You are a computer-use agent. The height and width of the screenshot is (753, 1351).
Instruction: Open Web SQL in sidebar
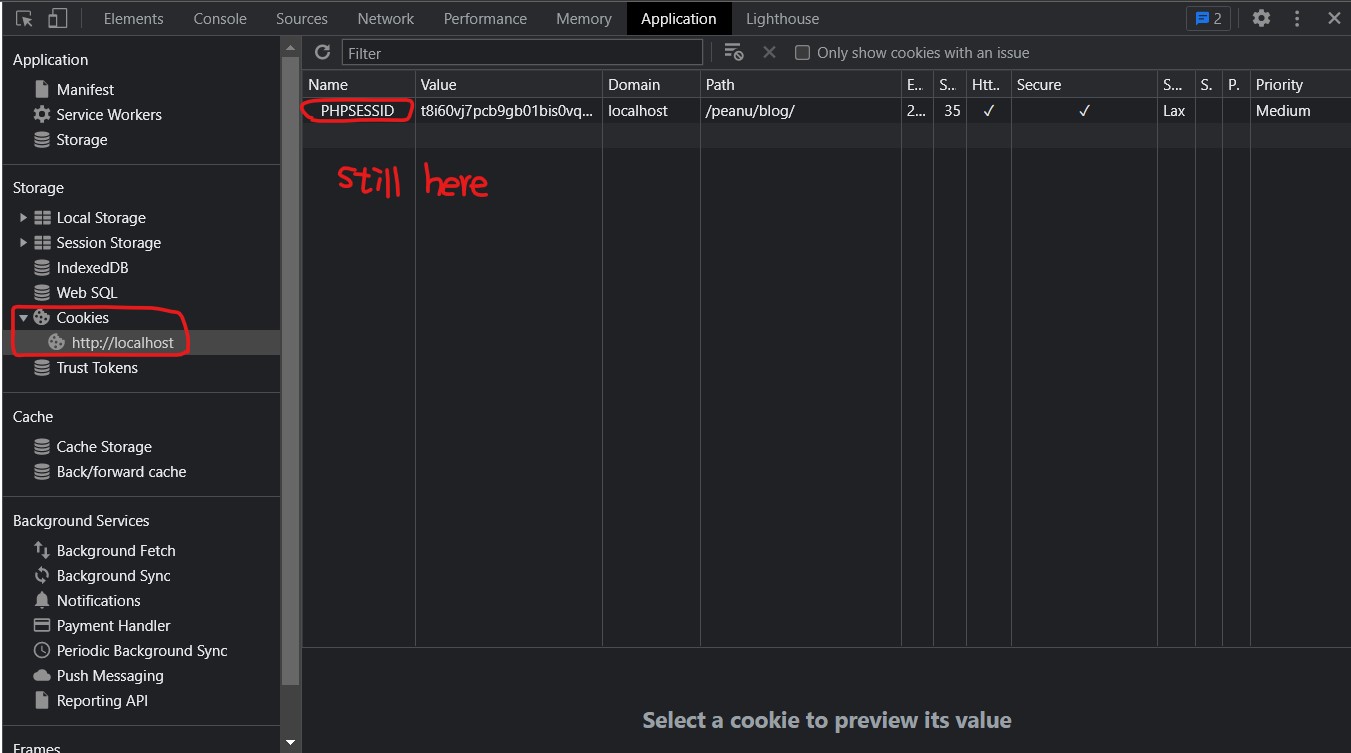(x=87, y=292)
